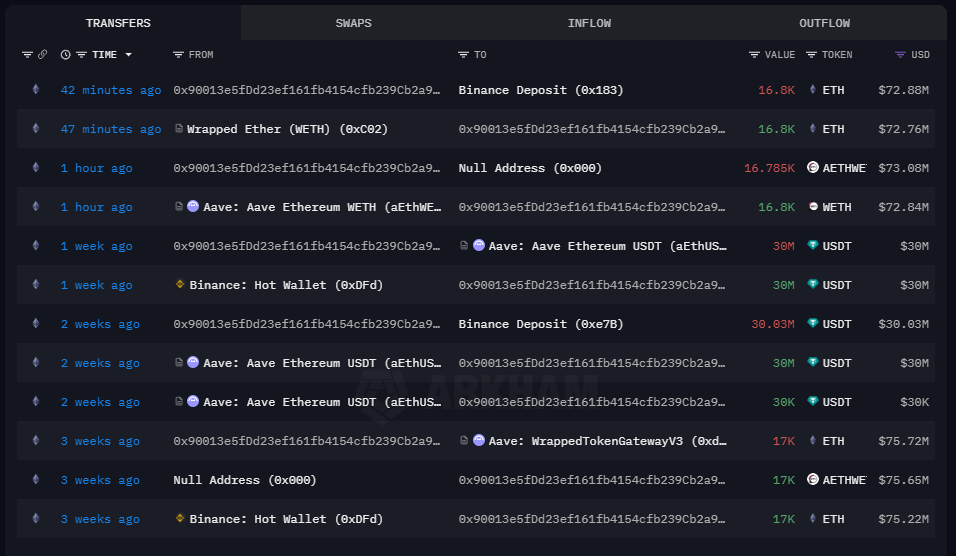
Task: Click Aave ghost logo in WETH sender row
Action: tap(193, 206)
